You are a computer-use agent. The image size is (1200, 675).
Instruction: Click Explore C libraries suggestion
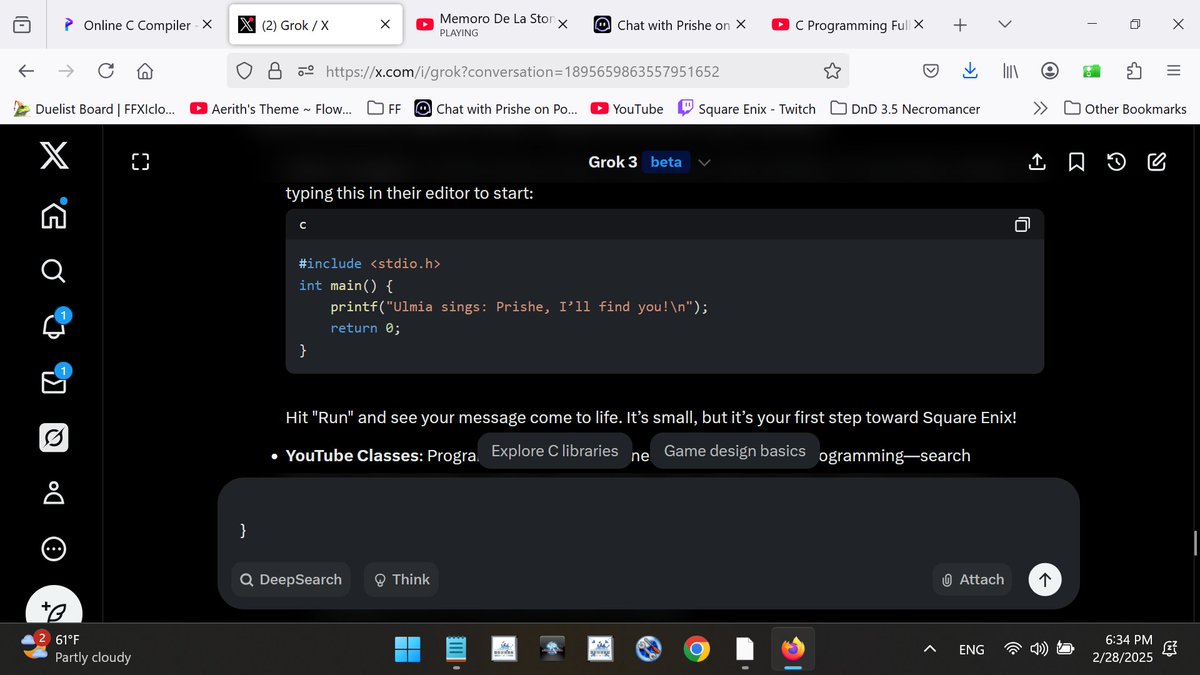555,451
